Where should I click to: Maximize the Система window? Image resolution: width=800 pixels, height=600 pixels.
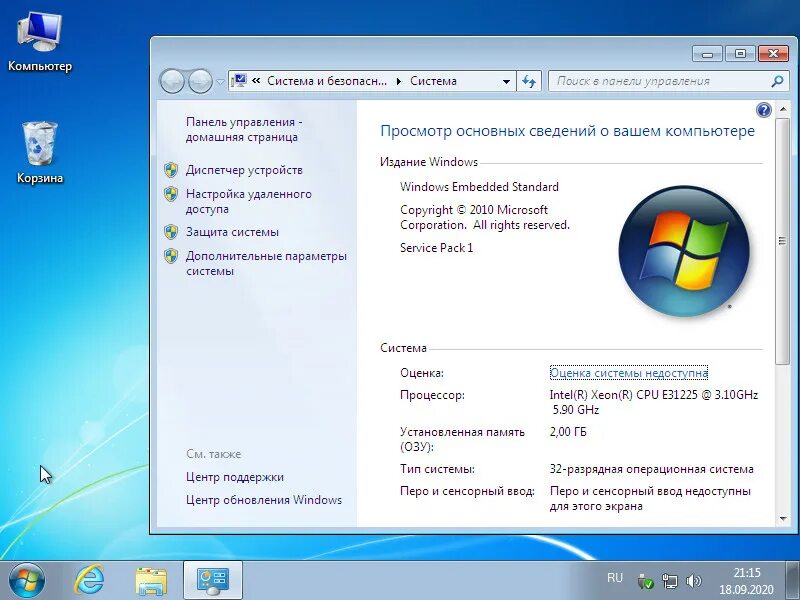740,54
